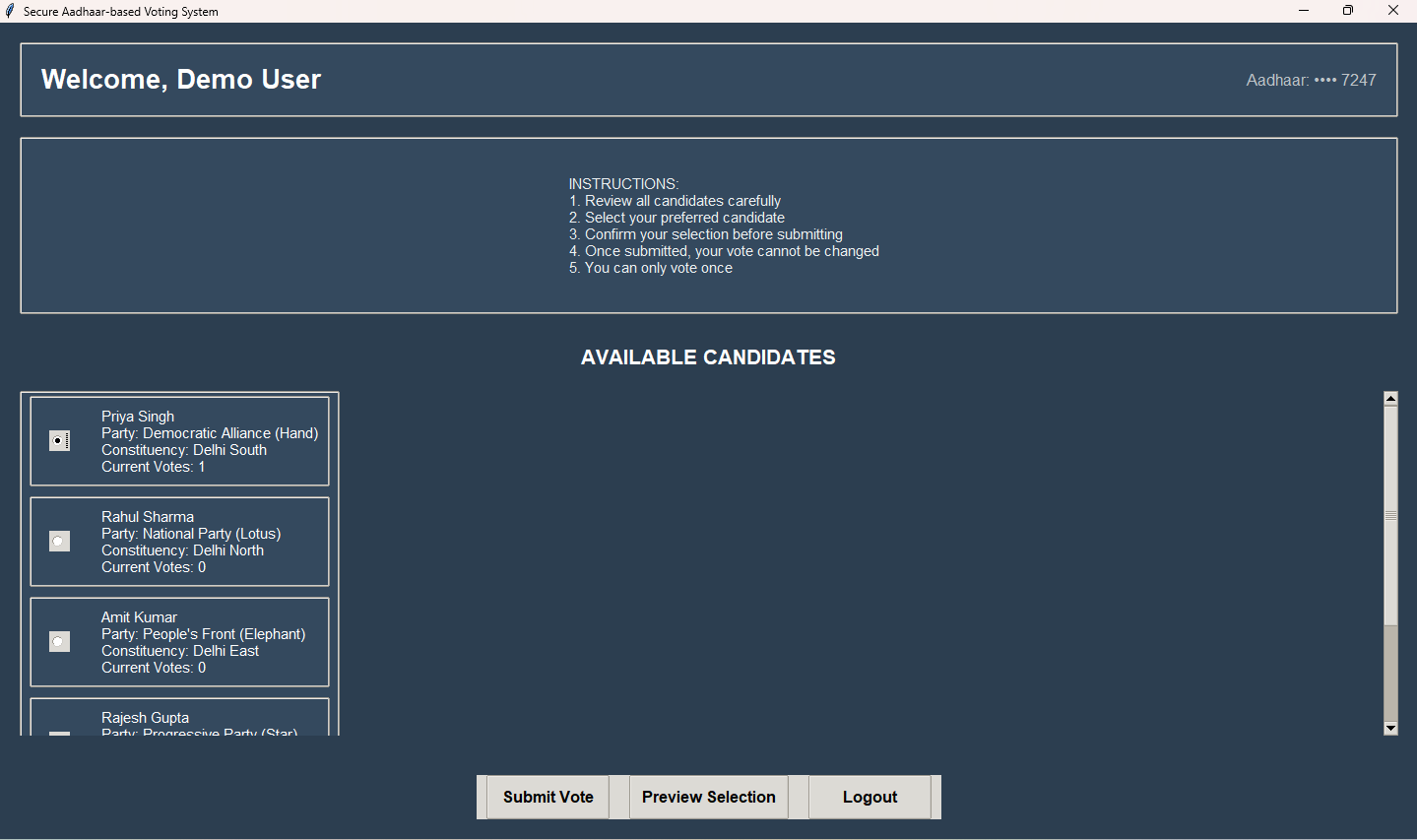Click the Rajesh Gupta candidate name
Viewport: 1417px width, 840px height.
[145, 718]
